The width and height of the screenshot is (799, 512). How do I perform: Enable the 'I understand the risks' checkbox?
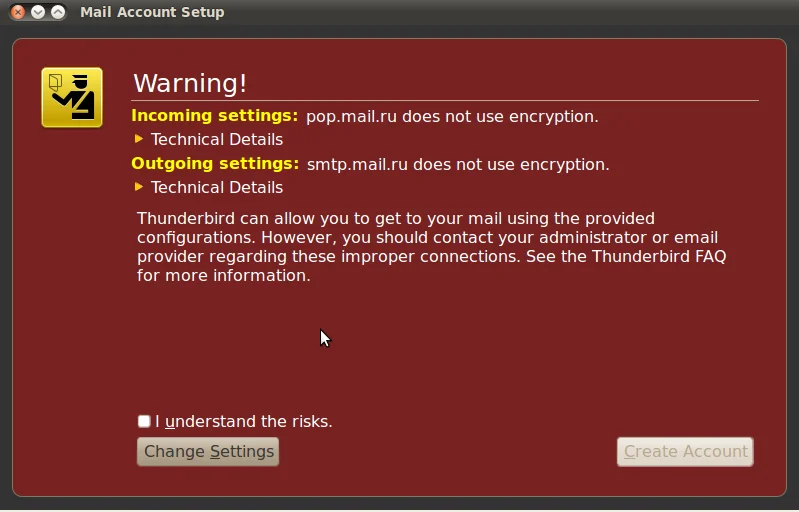[144, 421]
